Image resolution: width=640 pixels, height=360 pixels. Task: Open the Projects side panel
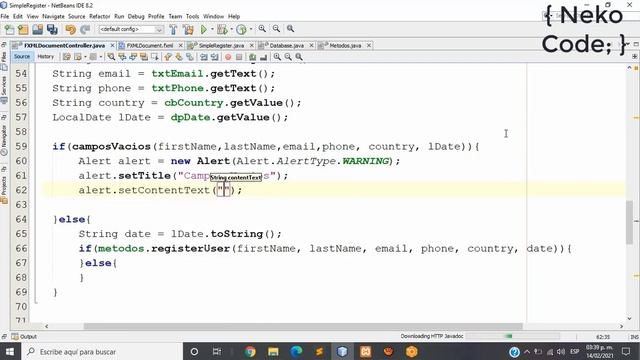click(4, 190)
